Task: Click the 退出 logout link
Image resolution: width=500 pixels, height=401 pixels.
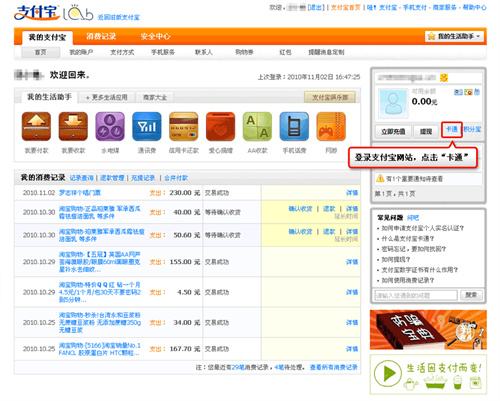Action: pos(316,7)
